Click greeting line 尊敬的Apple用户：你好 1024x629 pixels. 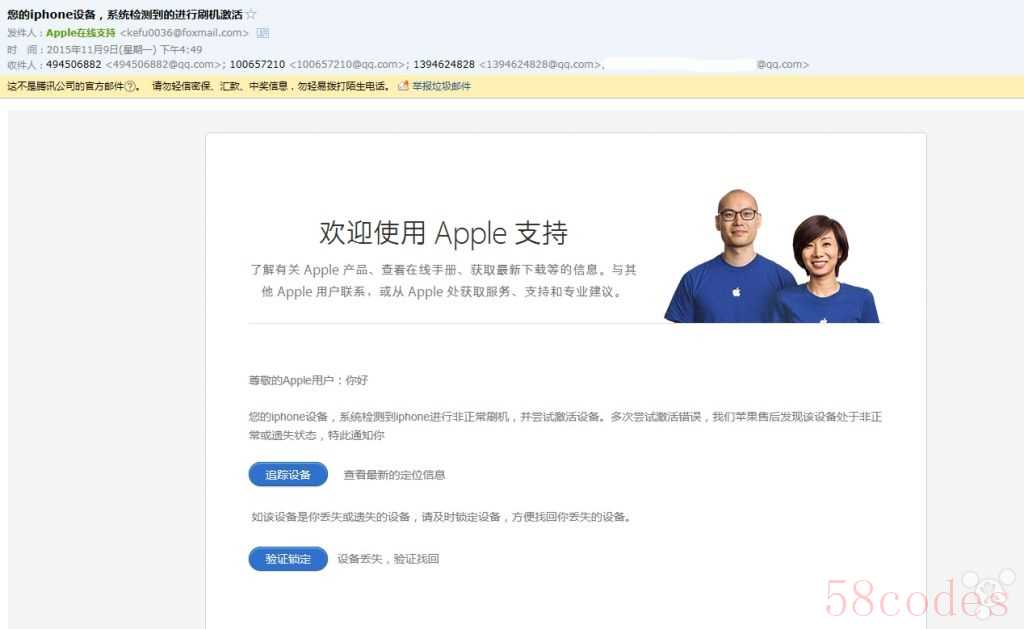[308, 380]
